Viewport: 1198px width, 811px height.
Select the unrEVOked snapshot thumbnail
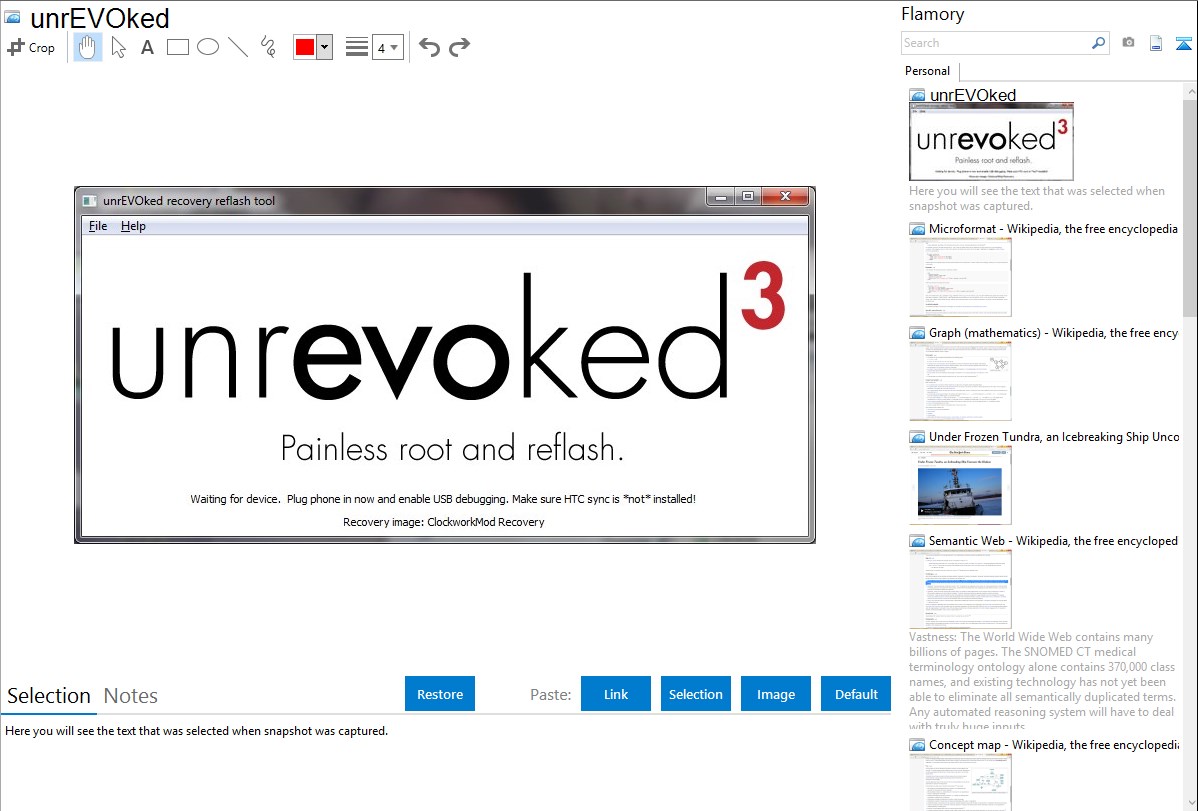[991, 142]
